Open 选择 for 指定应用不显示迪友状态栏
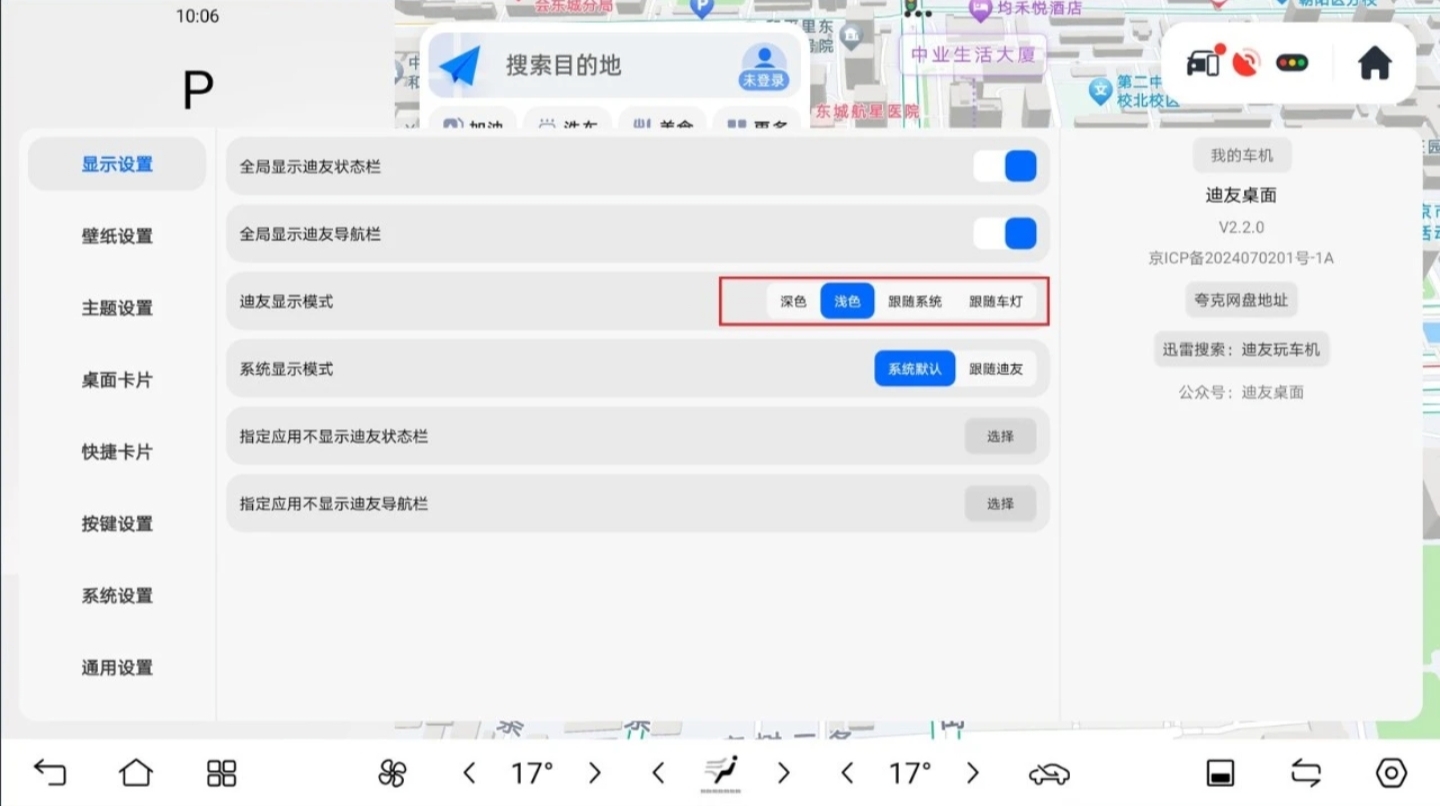The image size is (1440, 806). click(1000, 437)
